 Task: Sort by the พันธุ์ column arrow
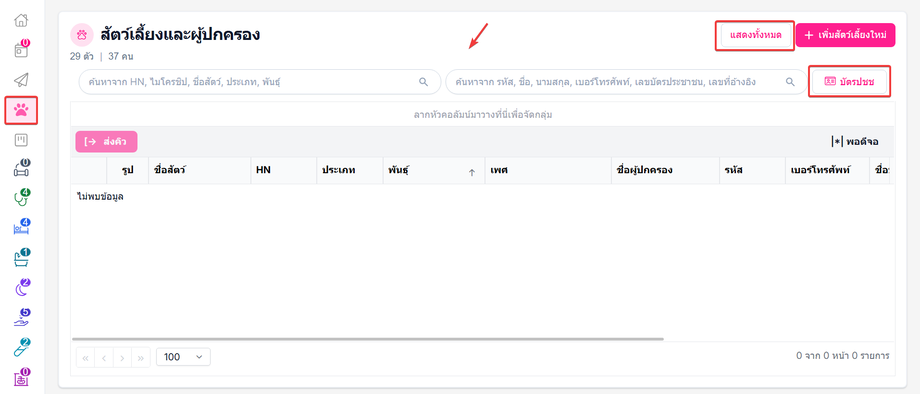(x=471, y=172)
